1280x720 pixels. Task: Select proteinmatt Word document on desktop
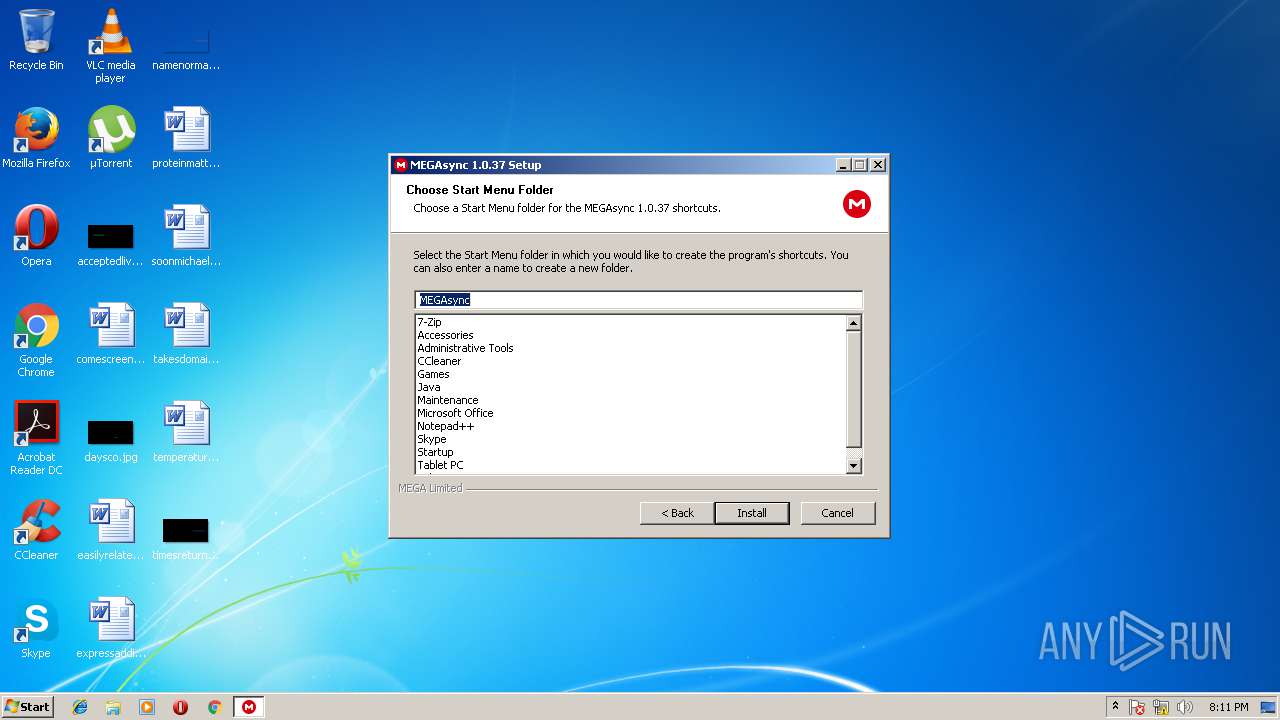[186, 138]
